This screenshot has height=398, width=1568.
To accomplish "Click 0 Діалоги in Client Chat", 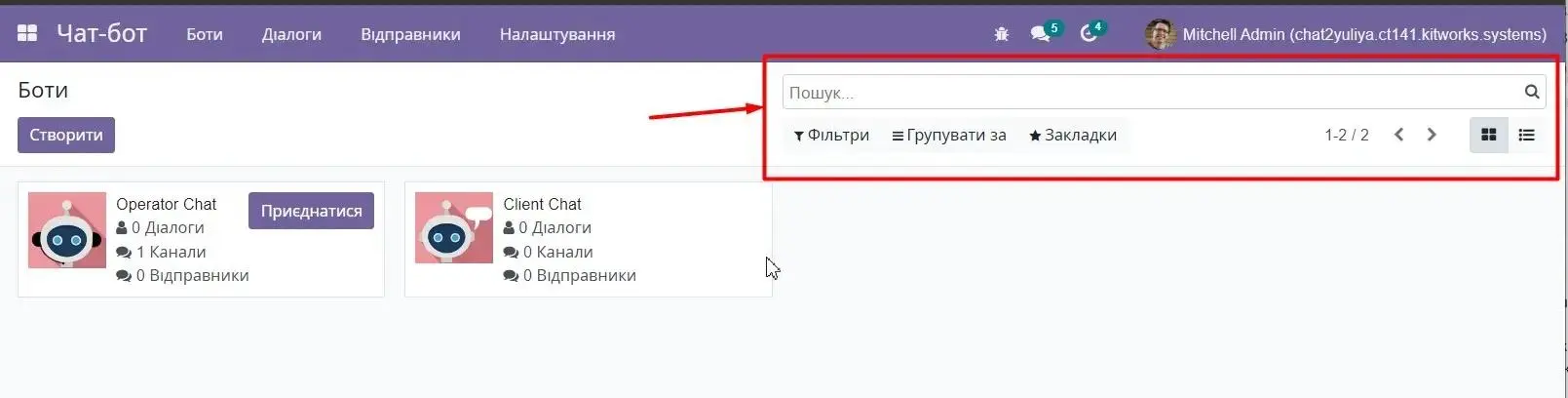I will tap(547, 227).
